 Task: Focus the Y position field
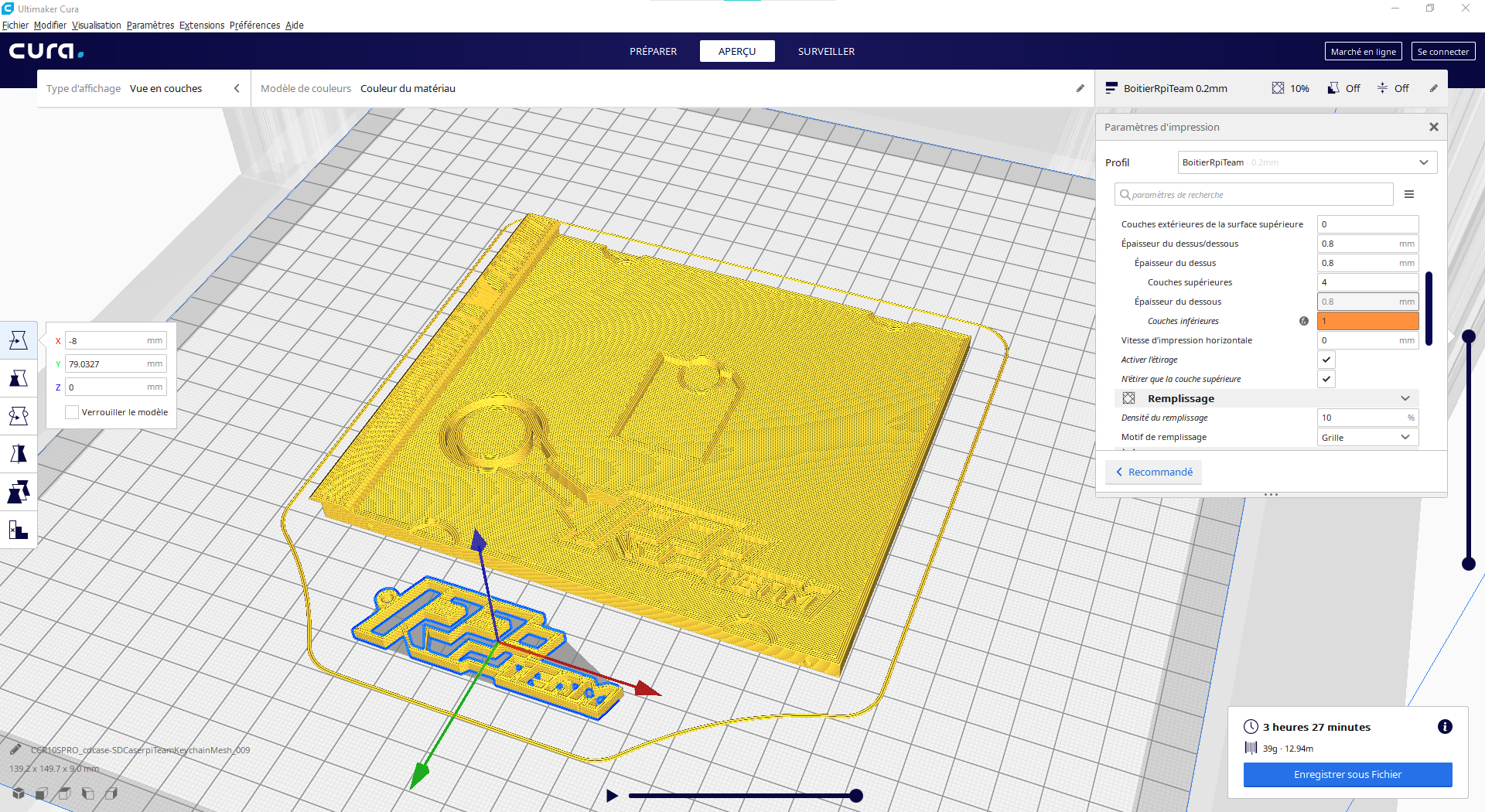coord(116,363)
